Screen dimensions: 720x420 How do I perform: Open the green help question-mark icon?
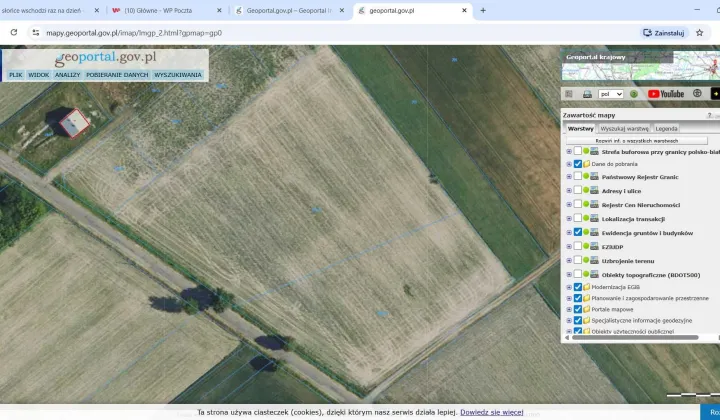[x=634, y=94]
